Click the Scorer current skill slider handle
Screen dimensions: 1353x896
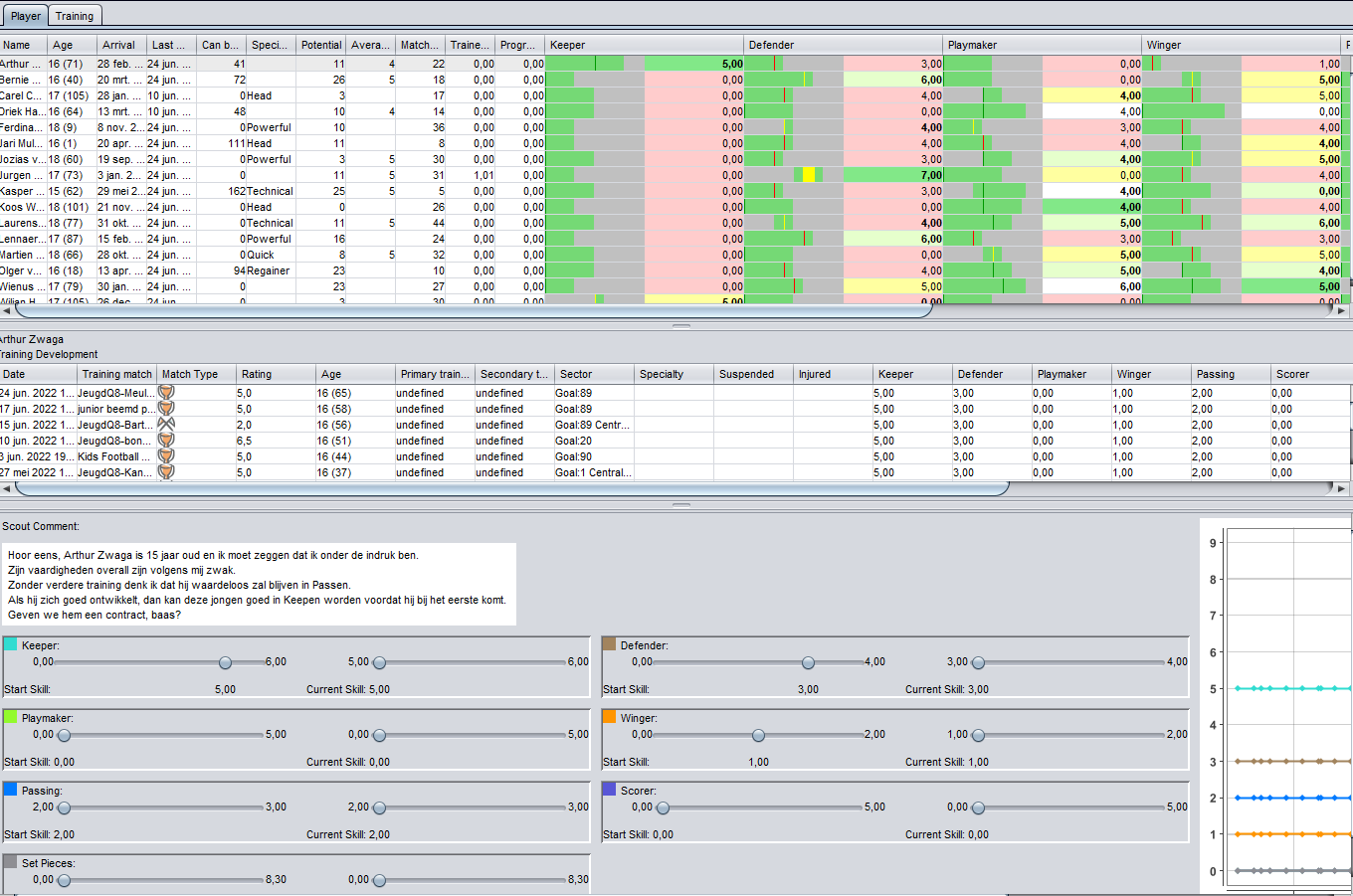click(978, 808)
